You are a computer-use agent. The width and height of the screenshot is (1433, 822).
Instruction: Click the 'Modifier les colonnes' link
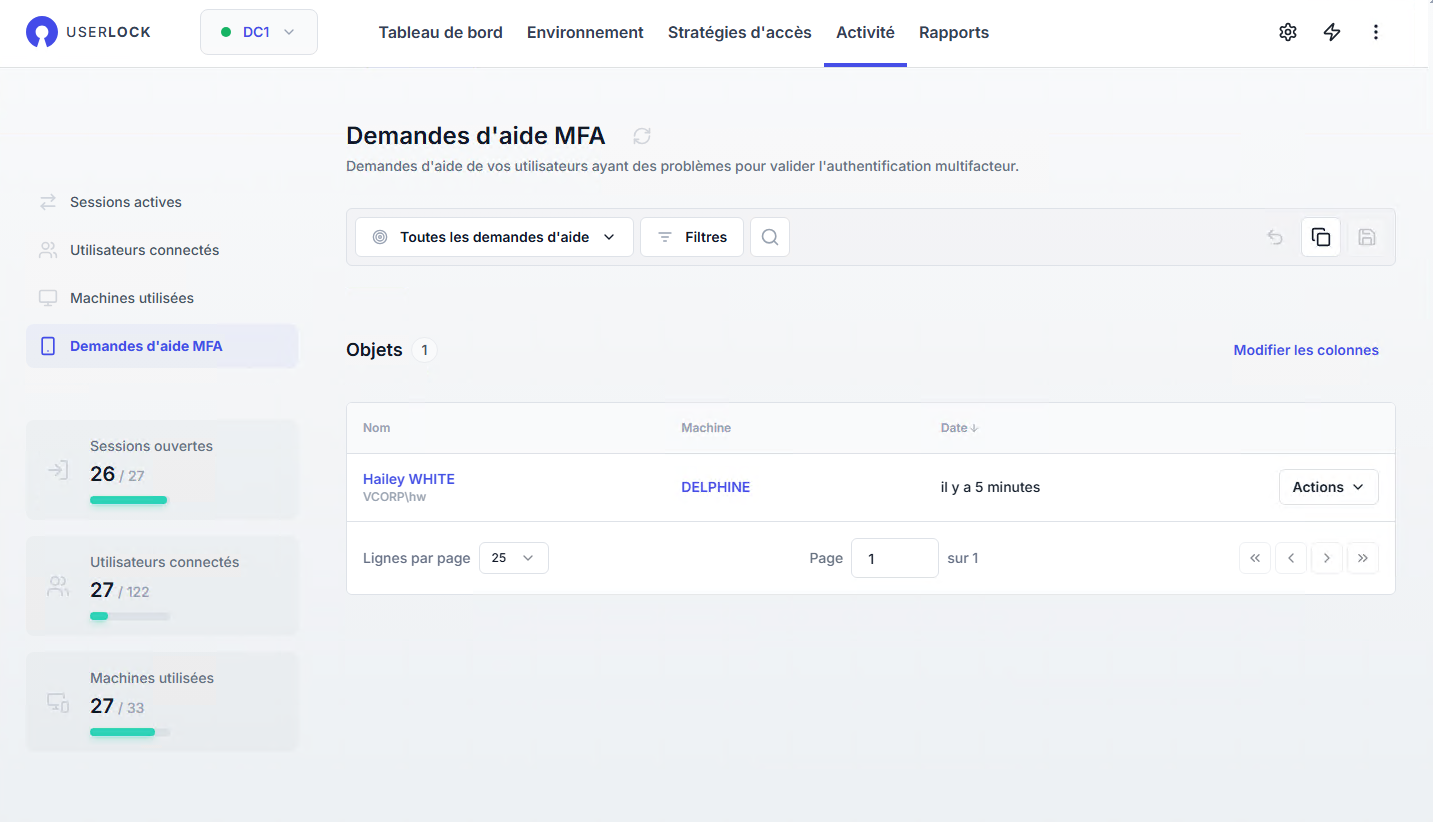pos(1306,350)
